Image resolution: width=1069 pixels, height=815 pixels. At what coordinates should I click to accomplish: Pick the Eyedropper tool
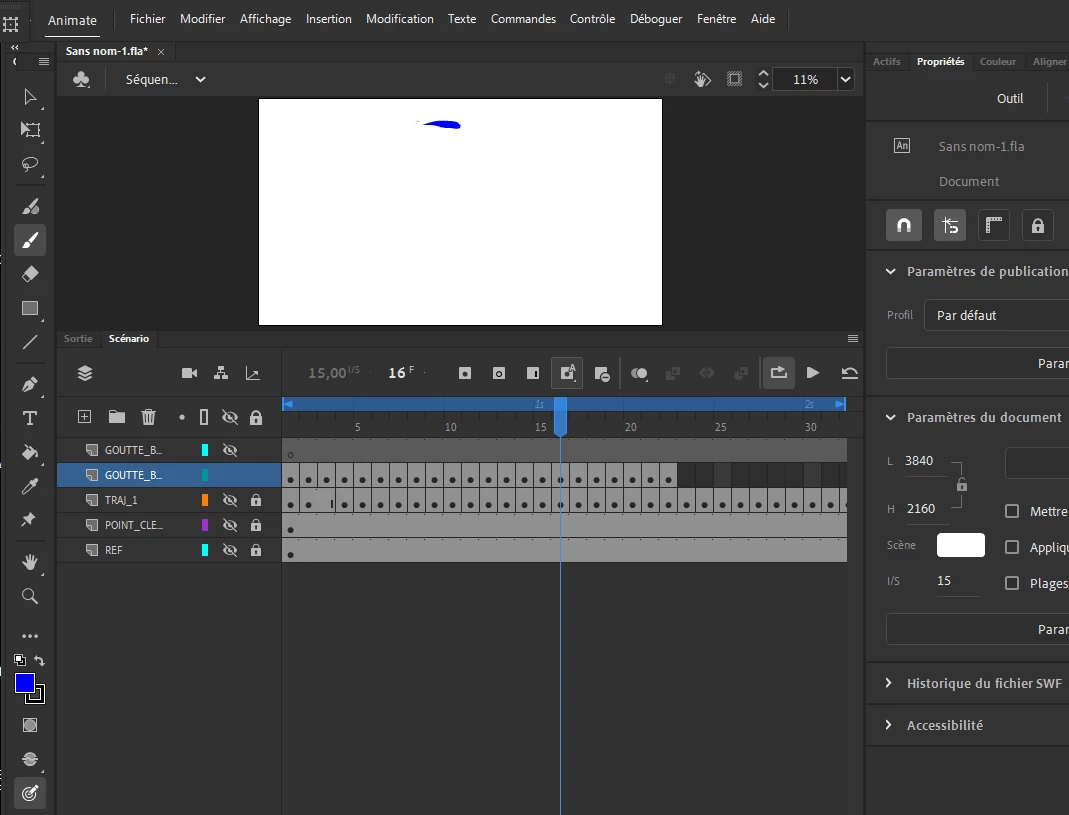30,486
